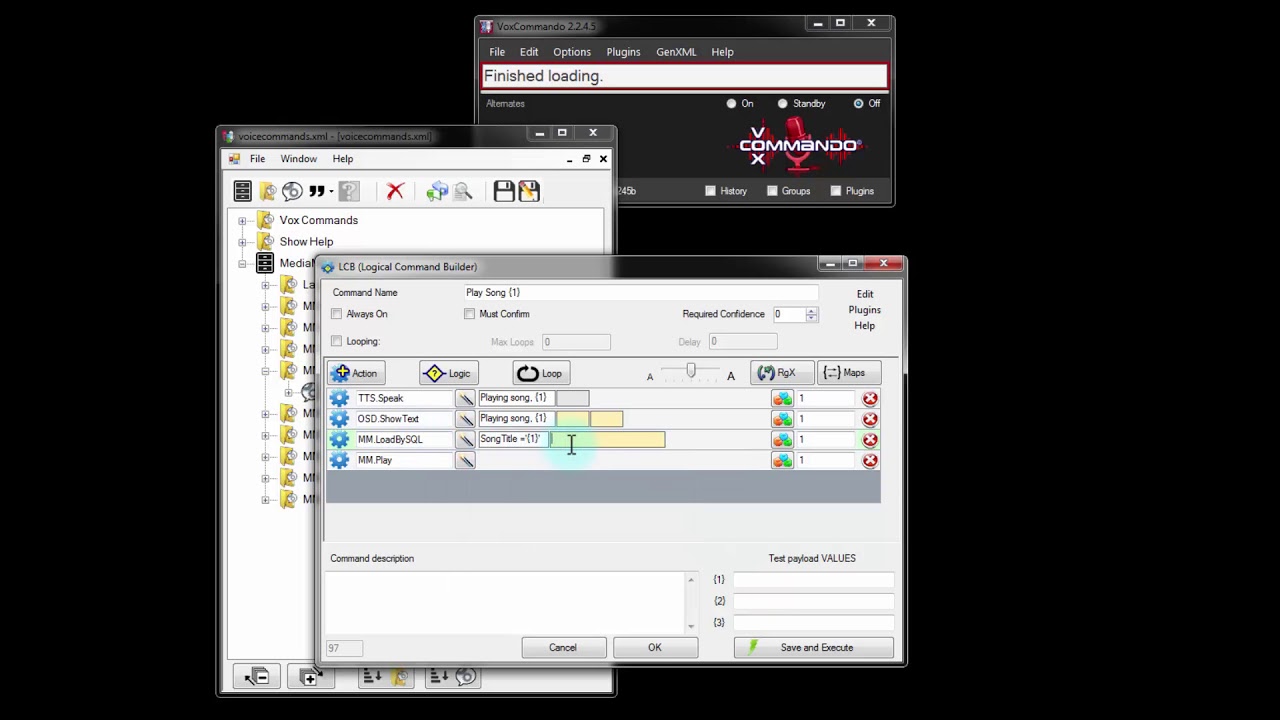Click the magnifier search icon in the toolbar
Image resolution: width=1280 pixels, height=720 pixels.
[462, 191]
